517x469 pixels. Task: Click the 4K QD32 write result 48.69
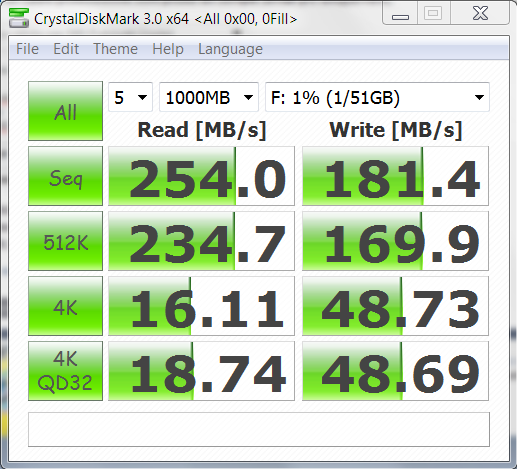pos(395,371)
